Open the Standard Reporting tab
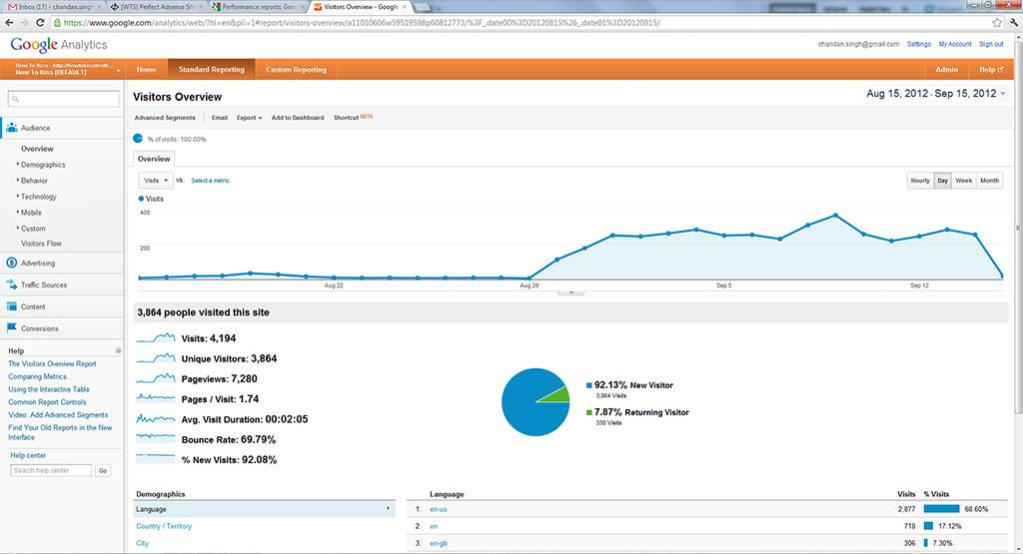This screenshot has height=554, width=1023. pos(211,69)
